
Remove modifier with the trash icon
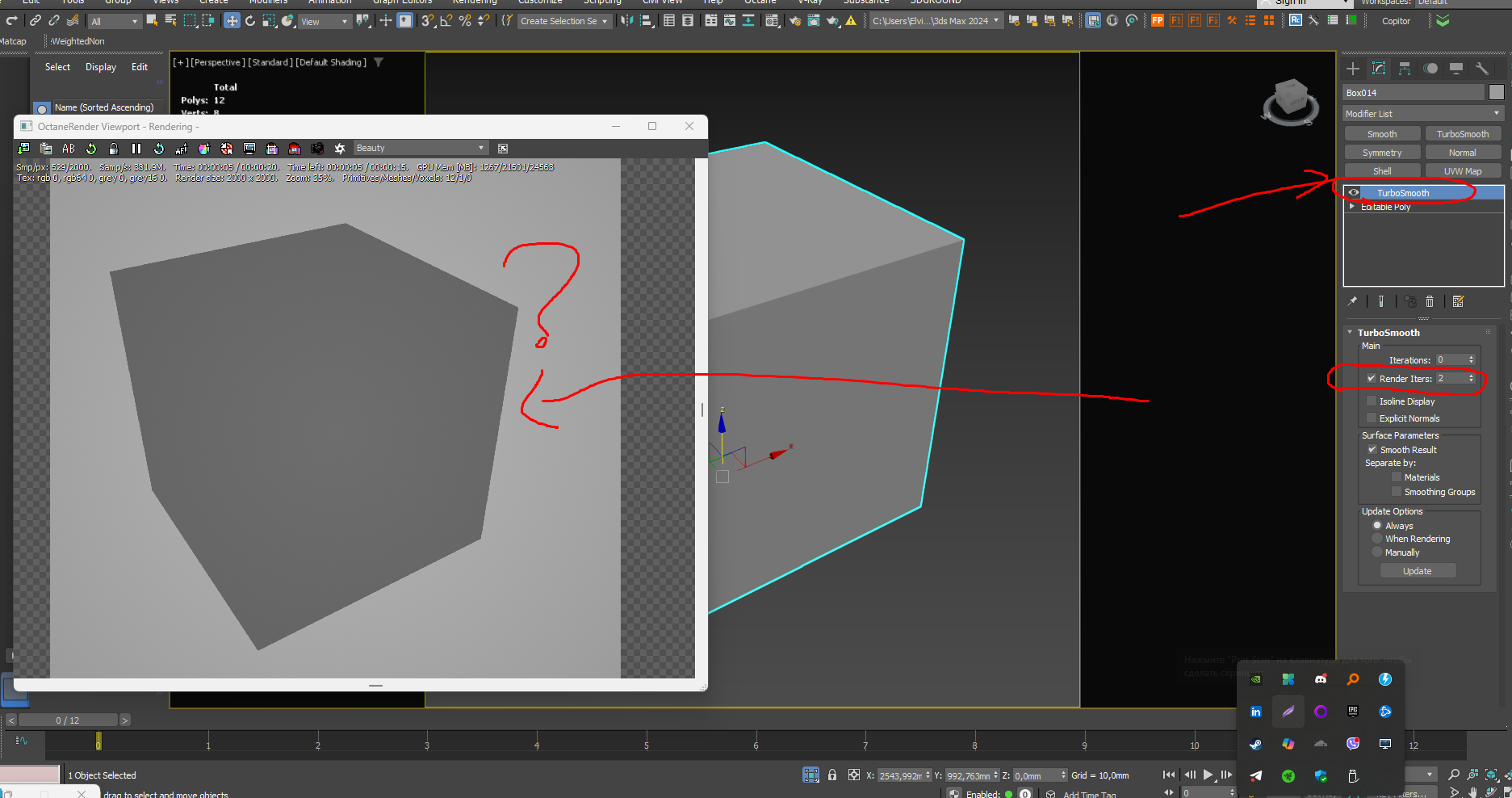pyautogui.click(x=1430, y=301)
